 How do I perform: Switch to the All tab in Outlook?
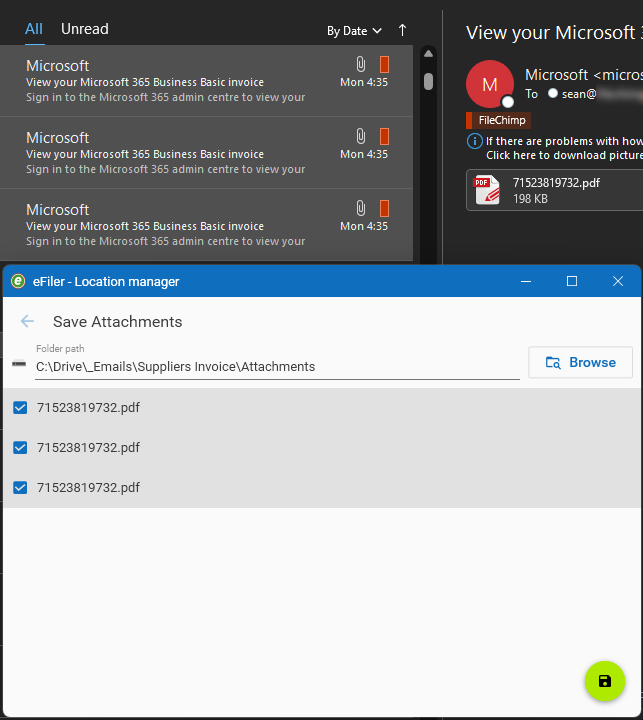click(34, 29)
